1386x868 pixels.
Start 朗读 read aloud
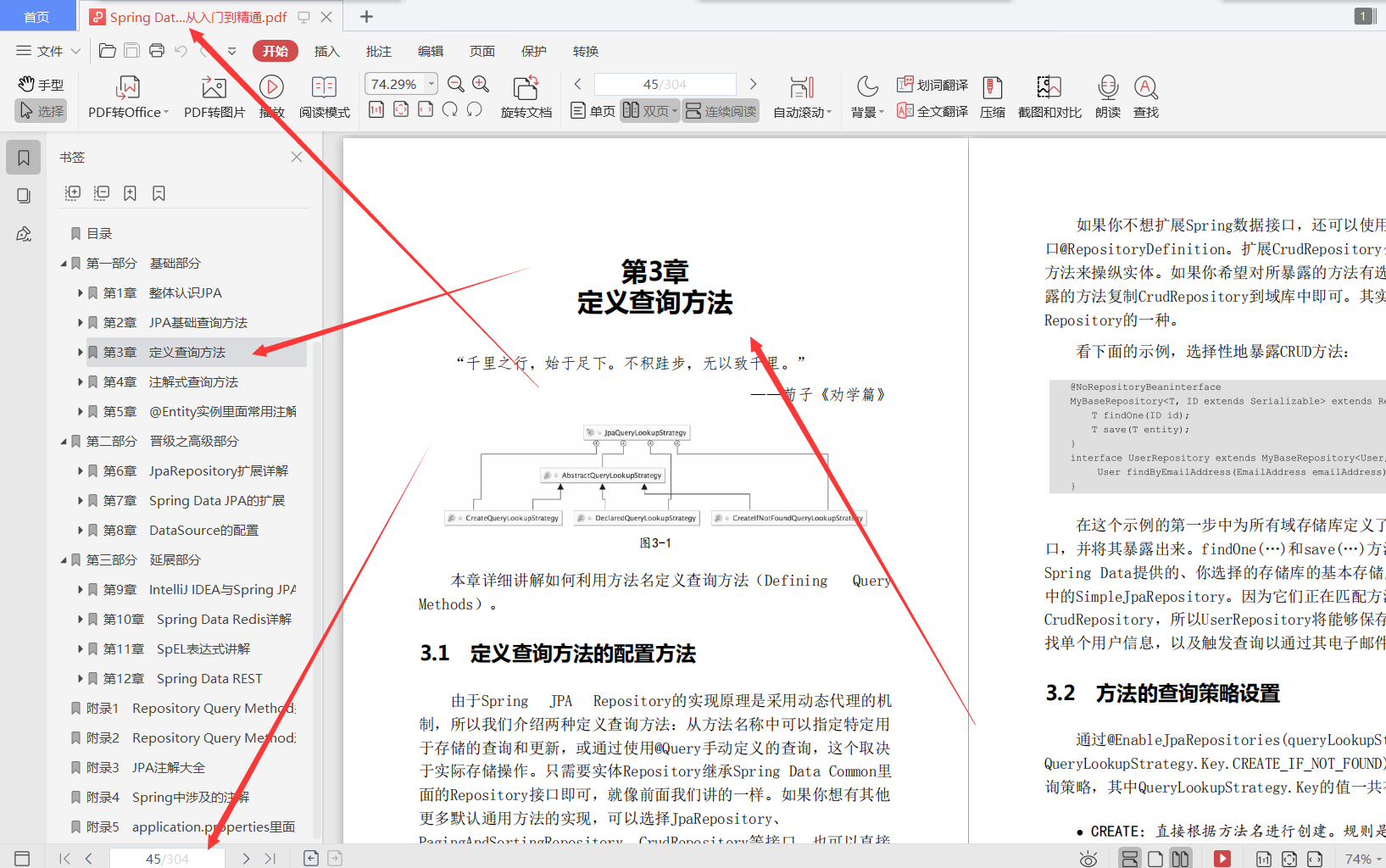(x=1108, y=97)
